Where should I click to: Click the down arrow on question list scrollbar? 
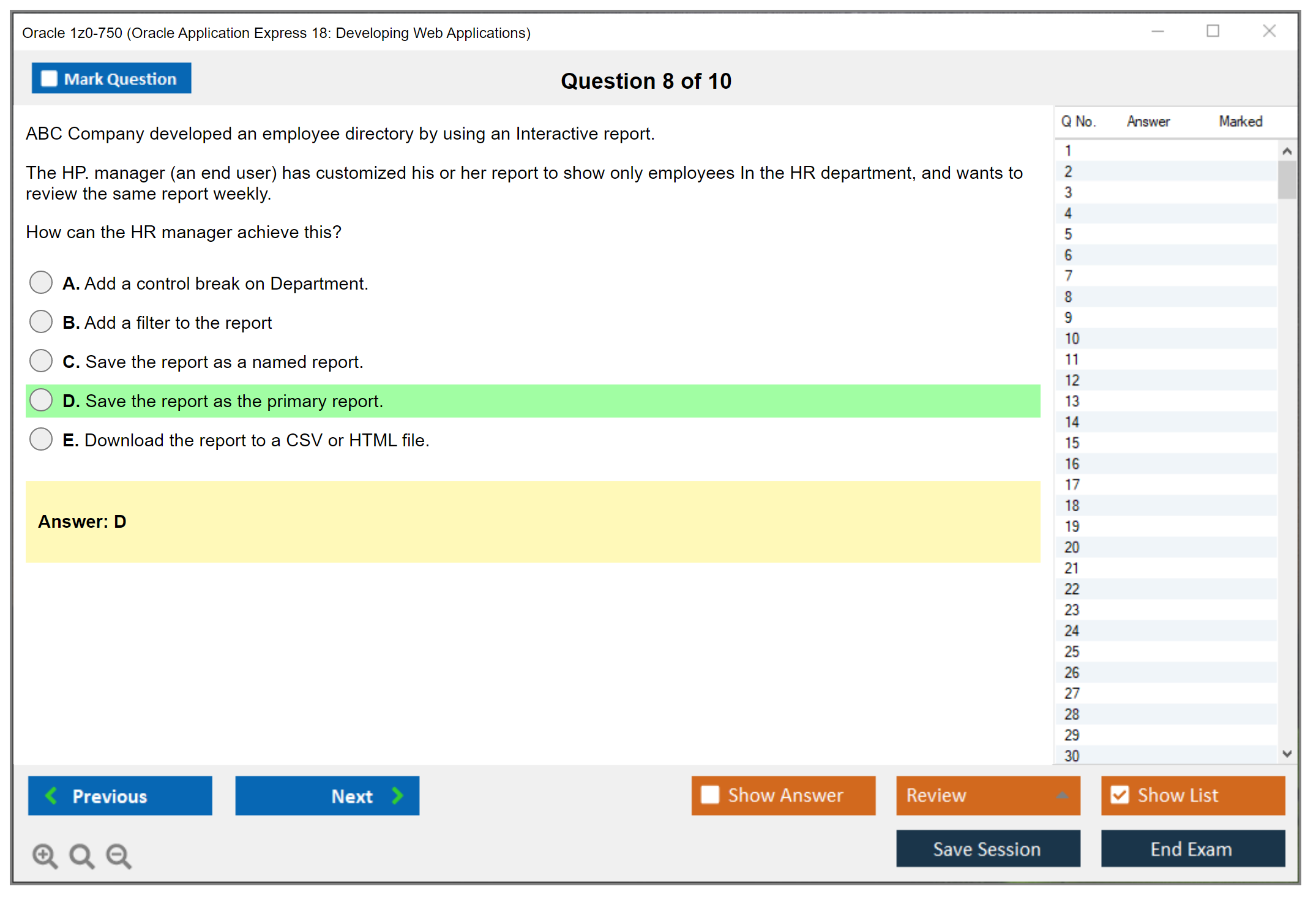click(x=1287, y=754)
